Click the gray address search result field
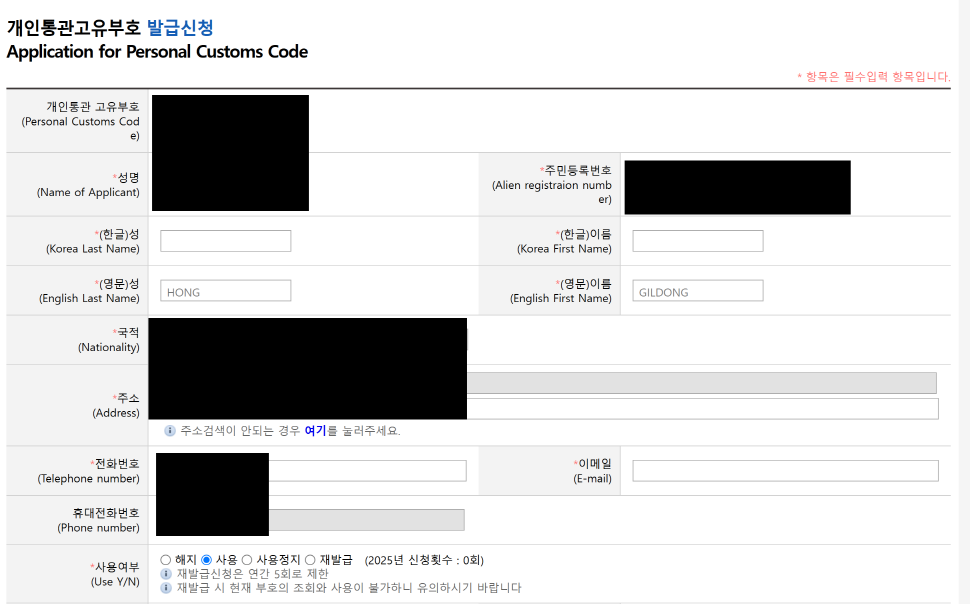The width and height of the screenshot is (970, 604). [701, 383]
